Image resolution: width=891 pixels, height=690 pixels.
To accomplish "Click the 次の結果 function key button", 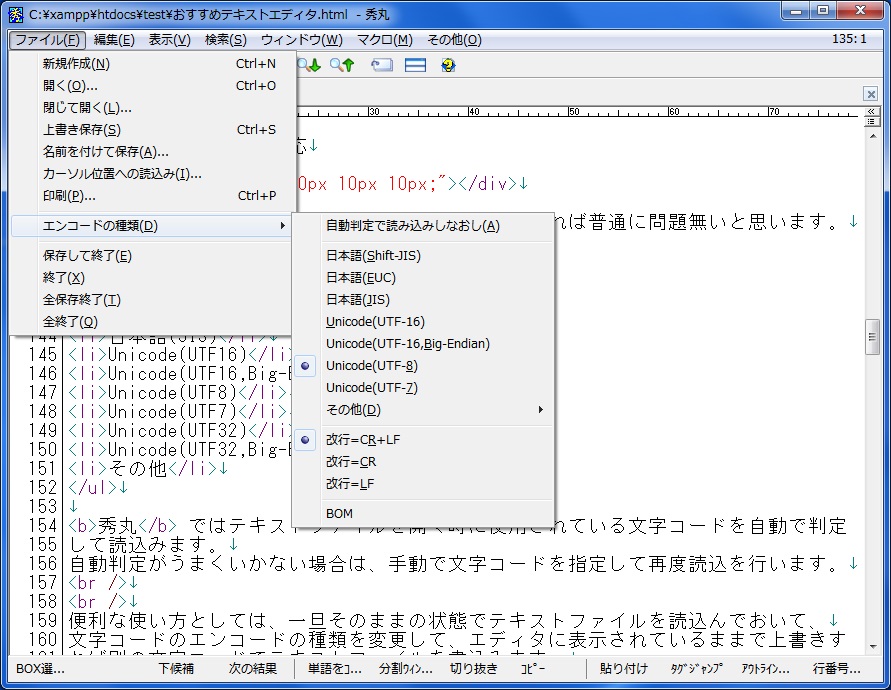I will click(x=253, y=669).
